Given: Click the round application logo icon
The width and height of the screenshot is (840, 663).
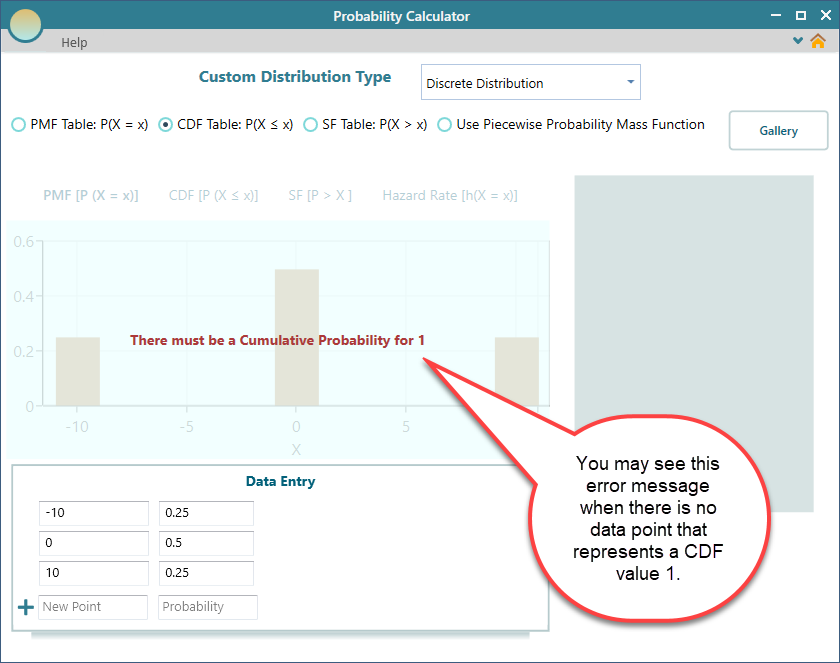Looking at the screenshot, I should click(25, 24).
